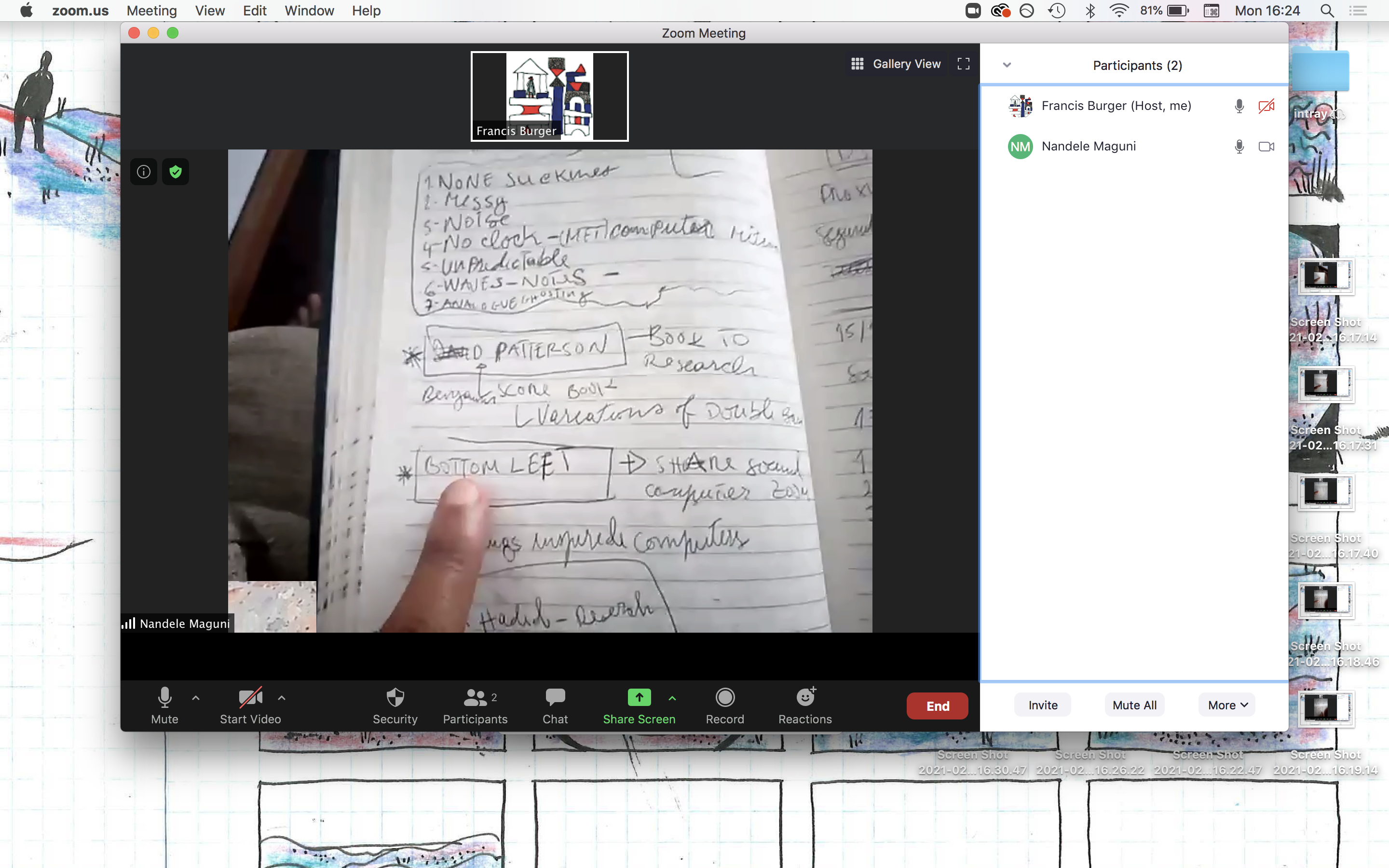Open the Meeting menu in menu bar

pyautogui.click(x=151, y=10)
